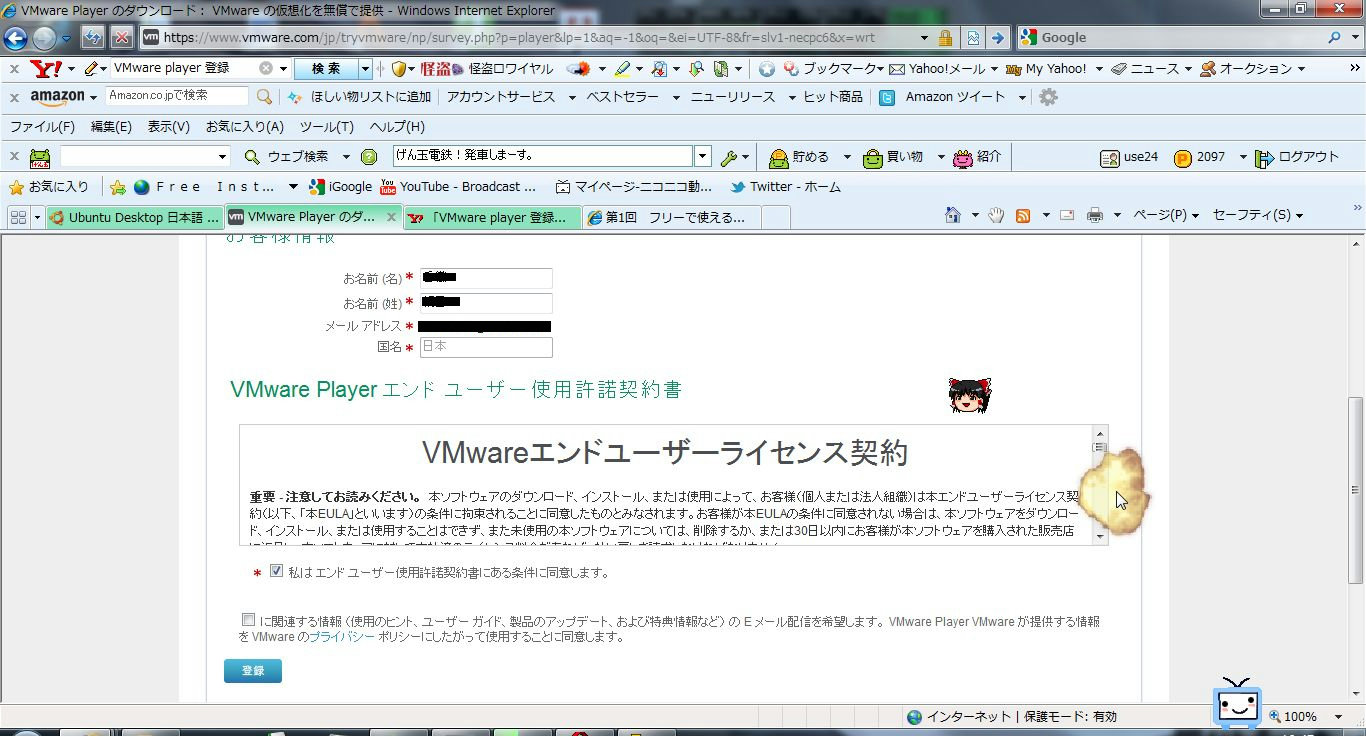Expand the ブックマーク dropdown
1366x736 pixels.
click(x=880, y=69)
